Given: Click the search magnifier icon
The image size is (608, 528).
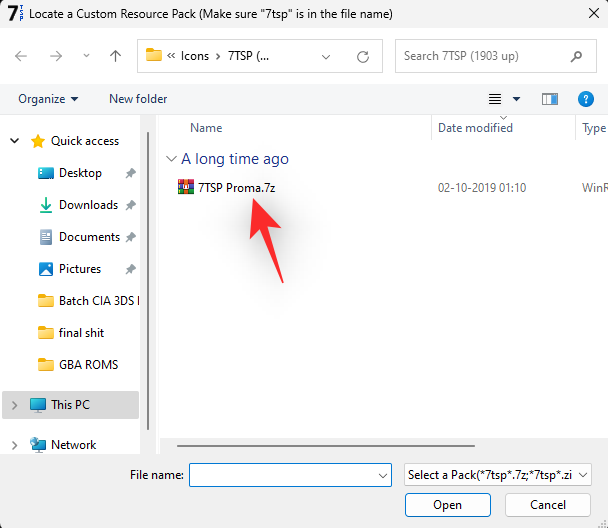Looking at the screenshot, I should (x=576, y=56).
